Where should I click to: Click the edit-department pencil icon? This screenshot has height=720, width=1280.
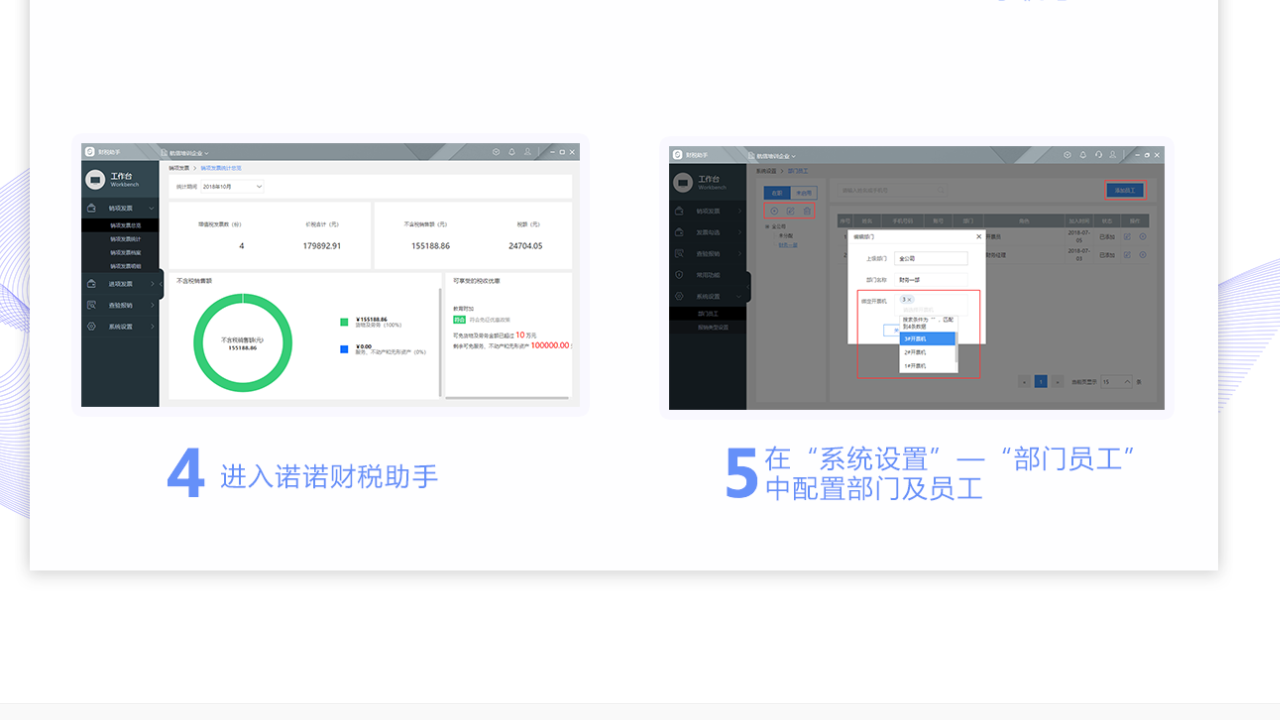[x=791, y=211]
